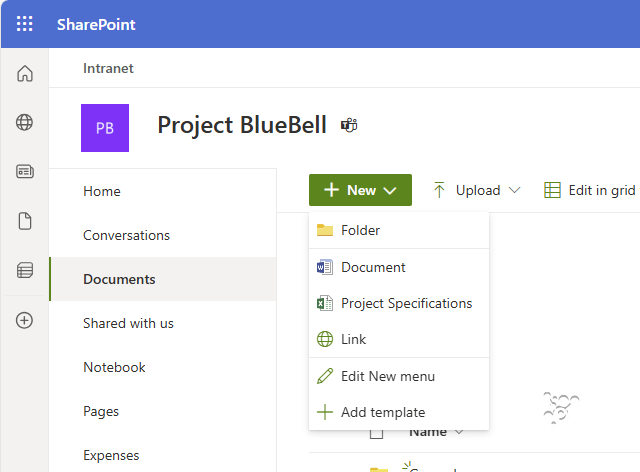The width and height of the screenshot is (640, 472).
Task: Click the pencil icon beside Edit New menu
Action: (325, 376)
